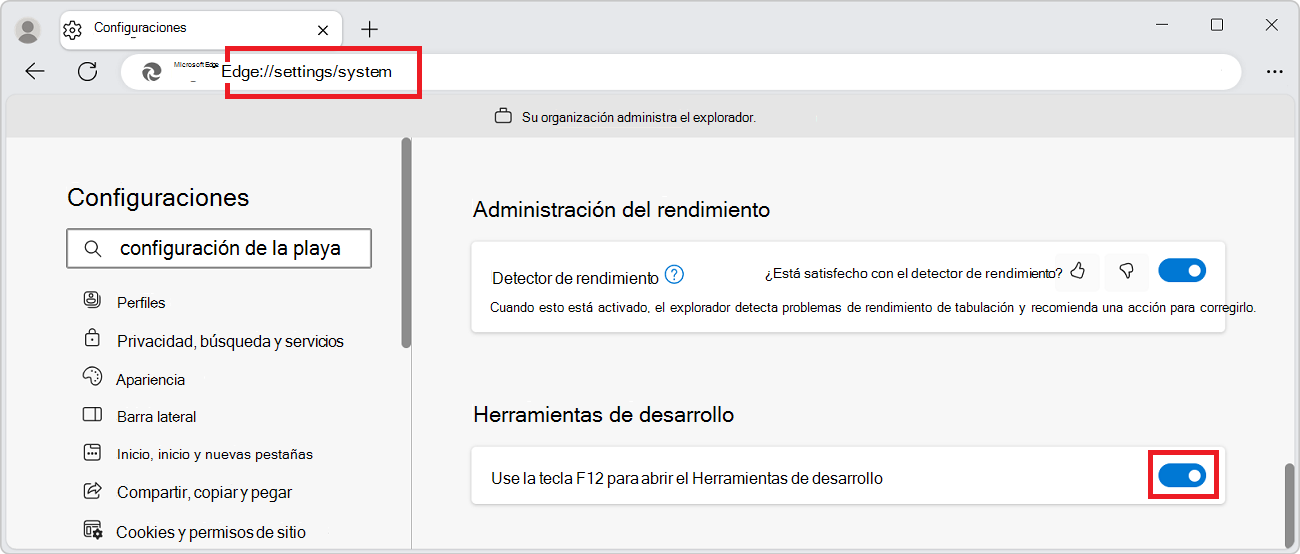Give thumbs up for detector de rendimiento
Image resolution: width=1300 pixels, height=554 pixels.
click(1077, 271)
